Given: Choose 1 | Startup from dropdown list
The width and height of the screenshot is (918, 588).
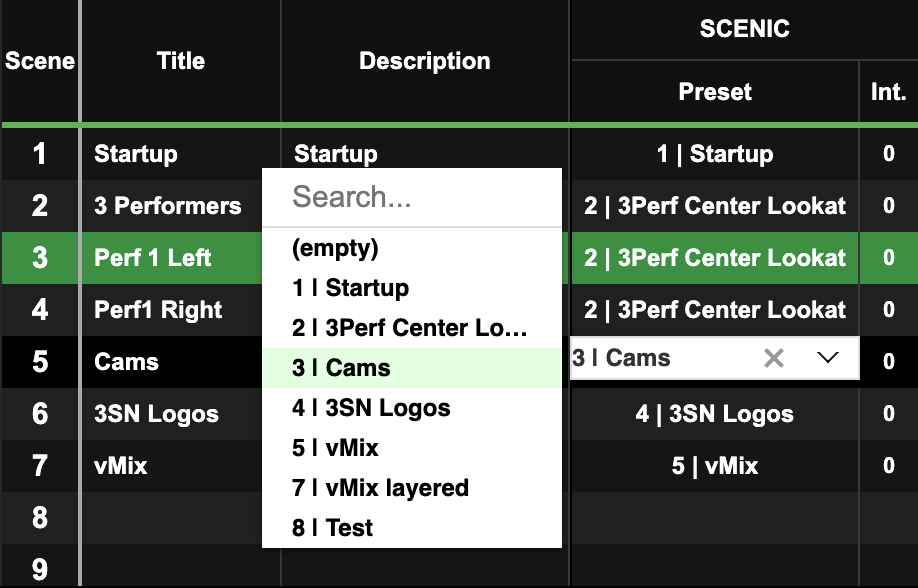Looking at the screenshot, I should 412,288.
